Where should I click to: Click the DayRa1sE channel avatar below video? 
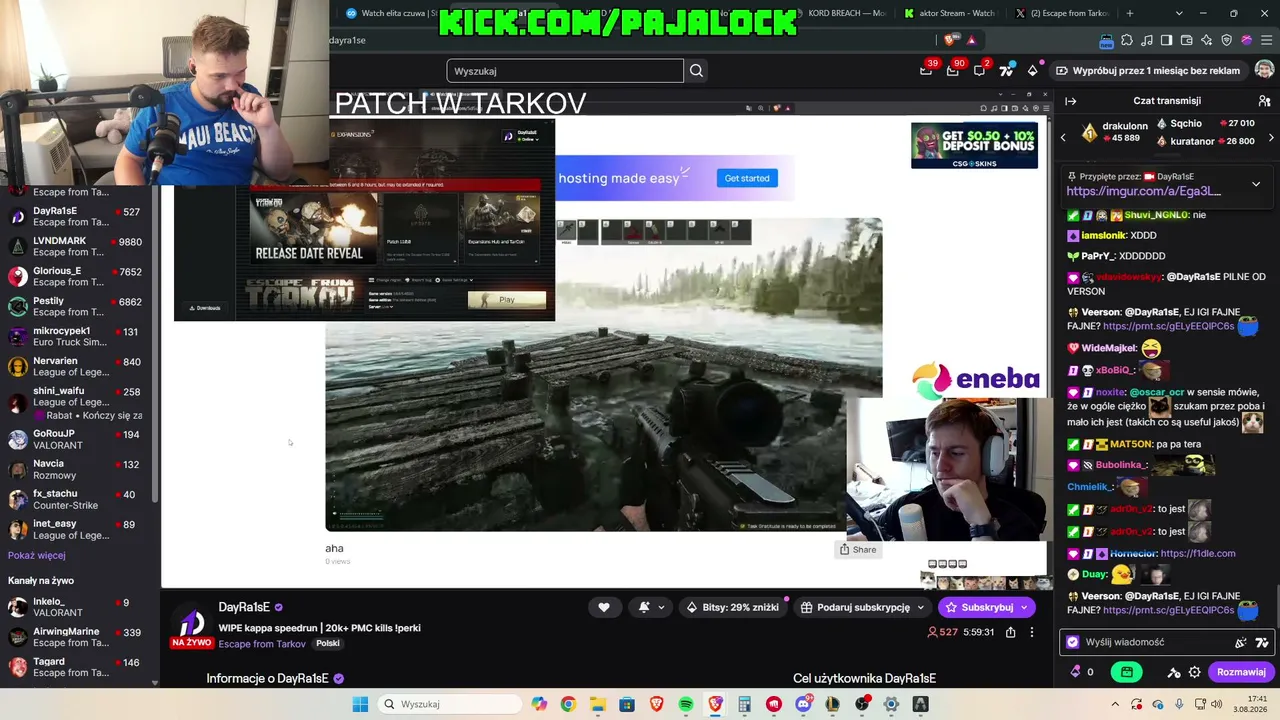[x=191, y=623]
